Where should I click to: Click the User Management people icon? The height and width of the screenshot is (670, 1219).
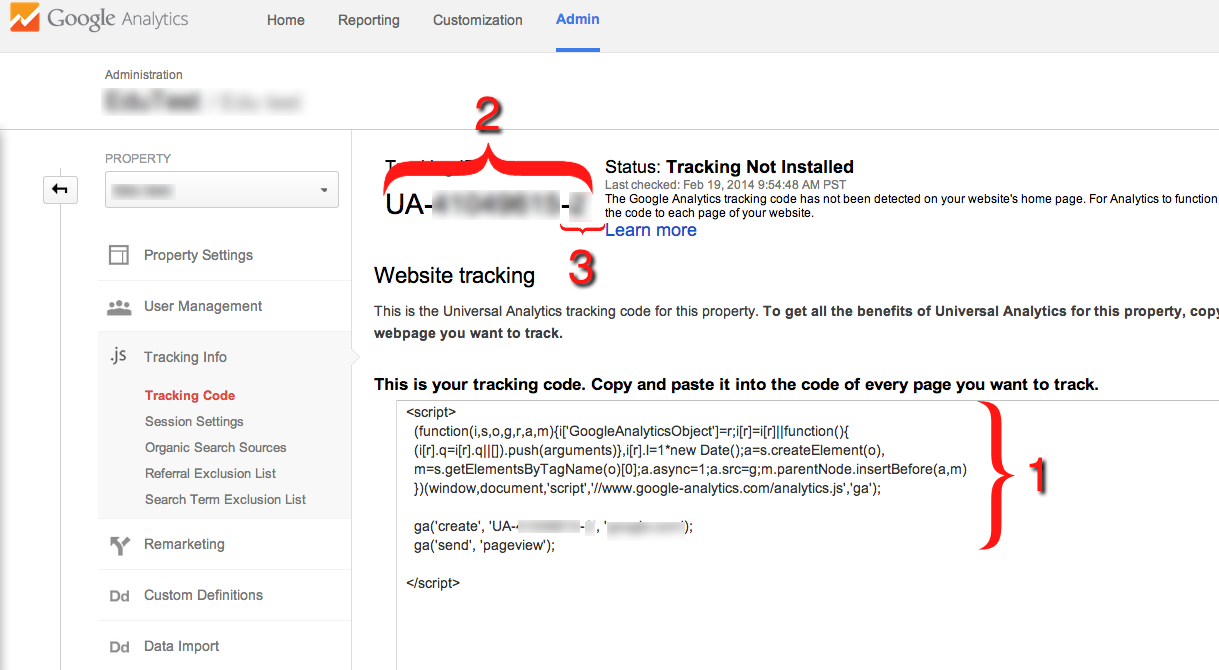[x=118, y=306]
